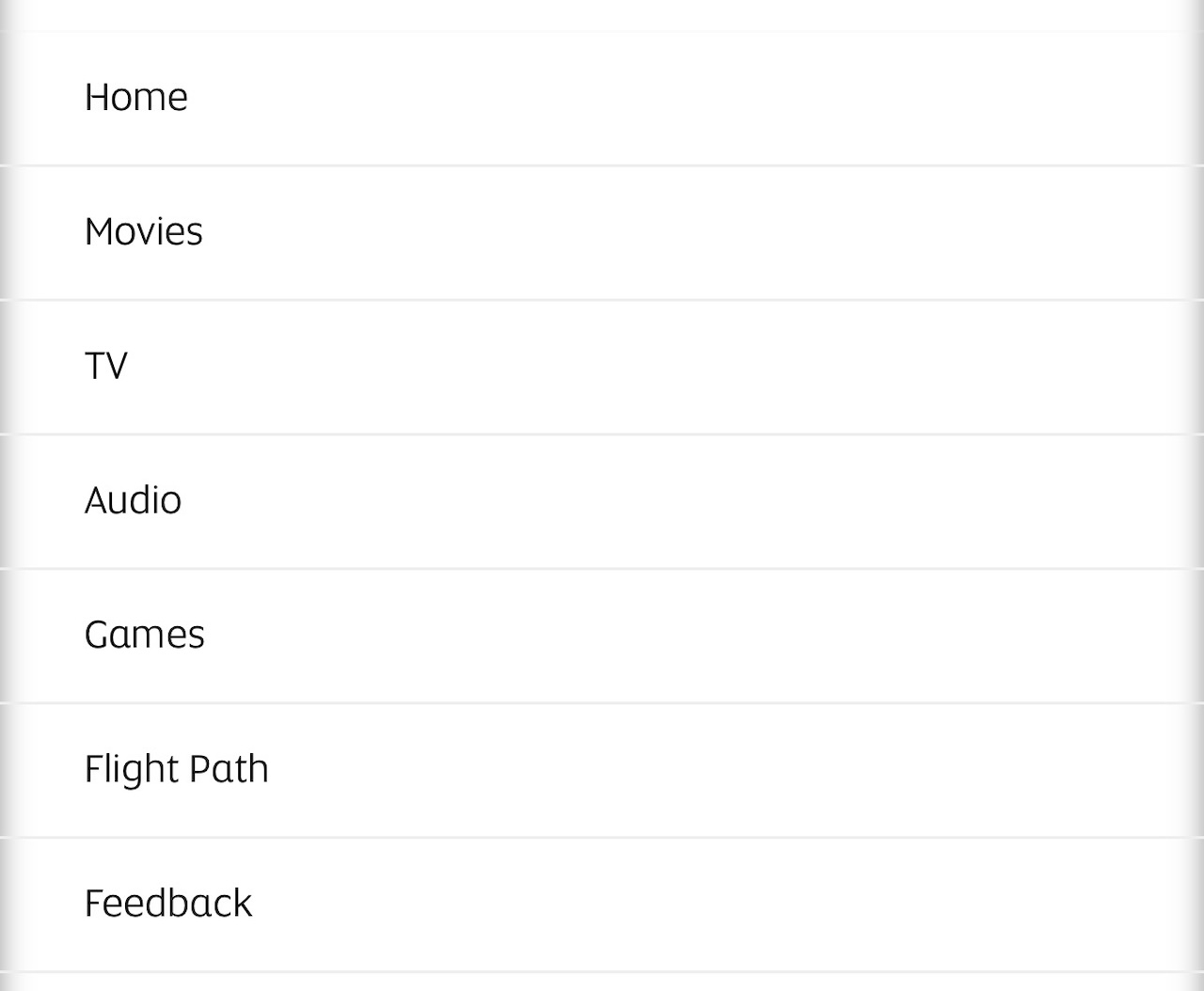Click empty area of the Home row
This screenshot has height=991, width=1204.
point(752,98)
